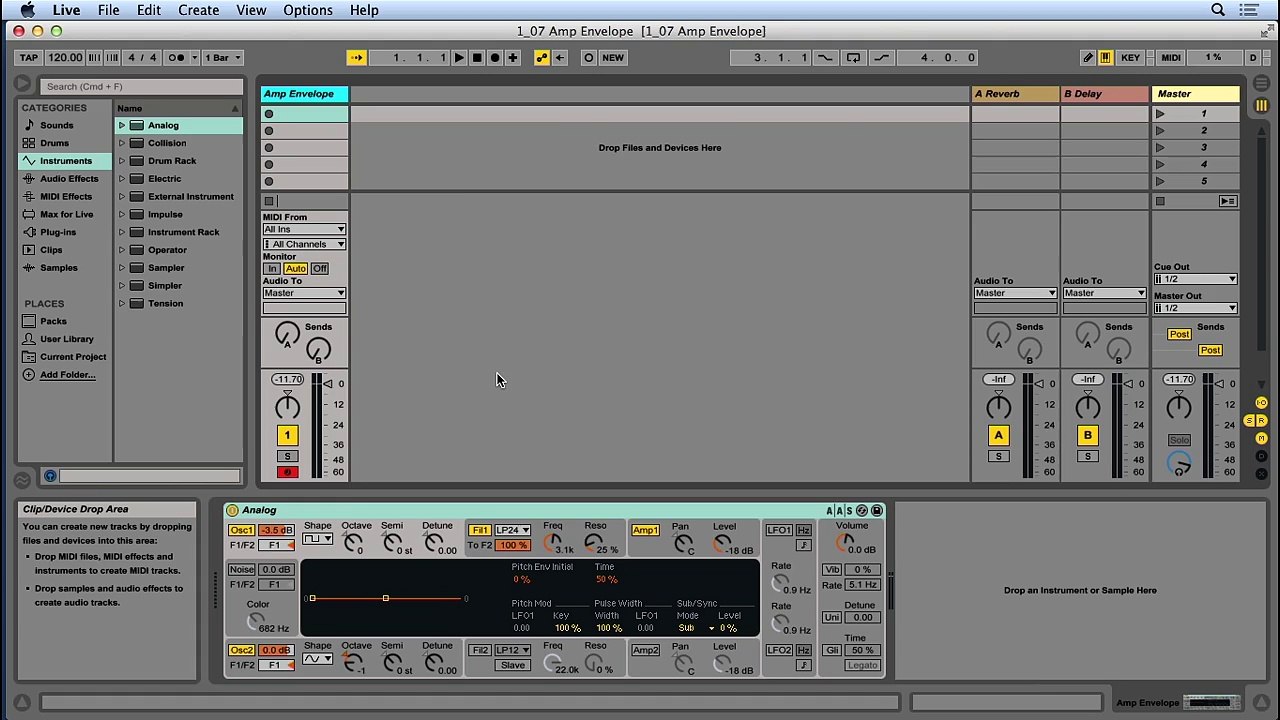Viewport: 1280px width, 720px height.
Task: Click the transport Stop button
Action: coord(477,58)
